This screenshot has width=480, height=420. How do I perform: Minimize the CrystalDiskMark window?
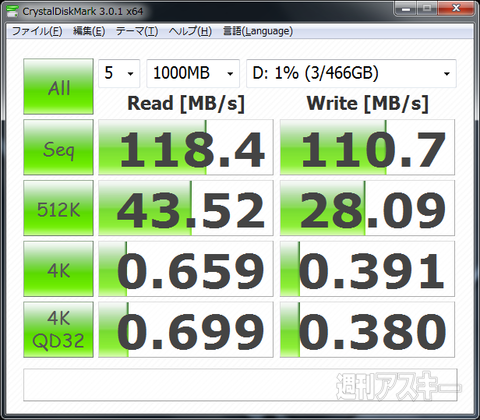pos(406,8)
